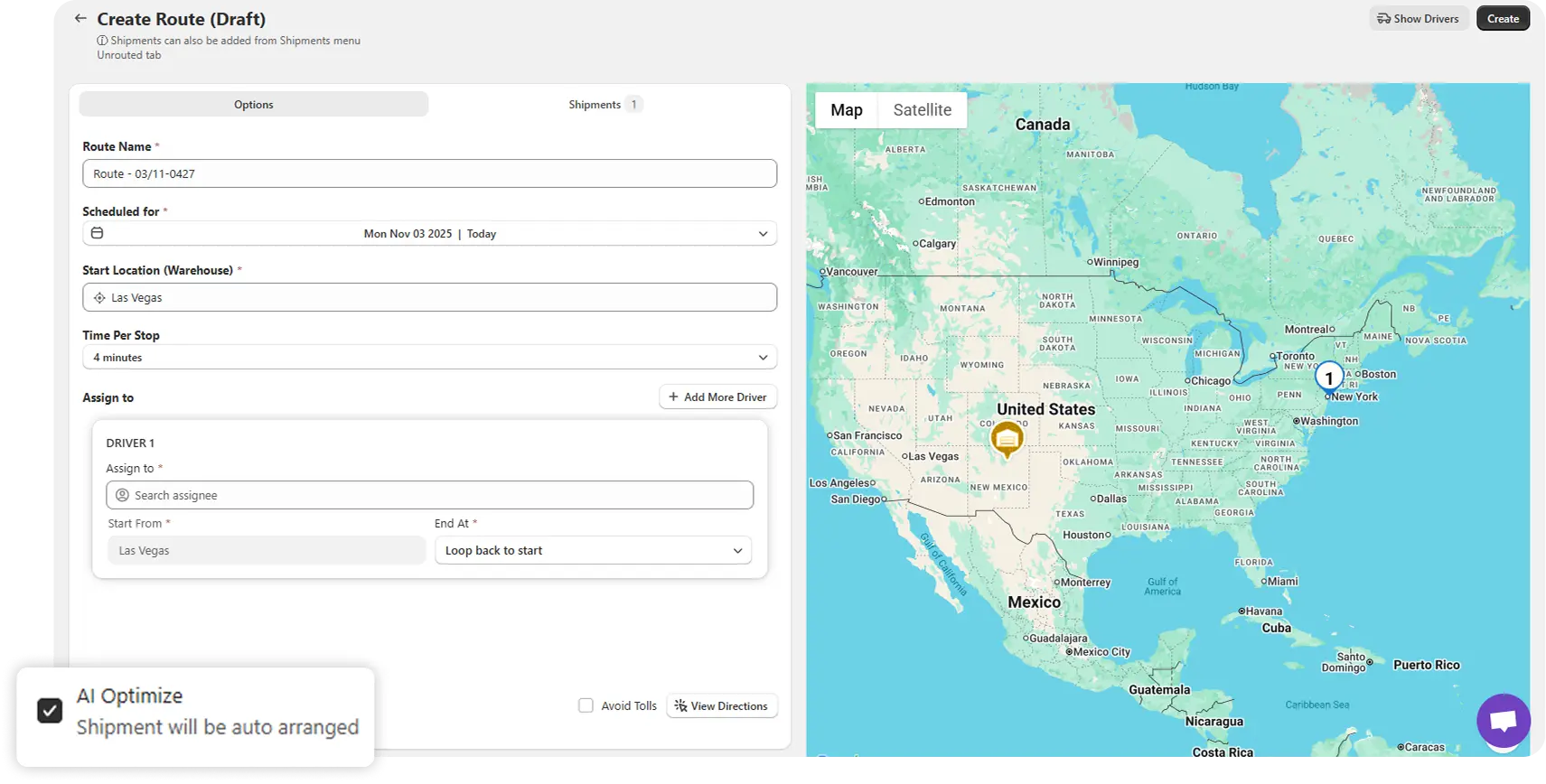Click View Directions button
The image size is (1546, 784).
tap(721, 706)
